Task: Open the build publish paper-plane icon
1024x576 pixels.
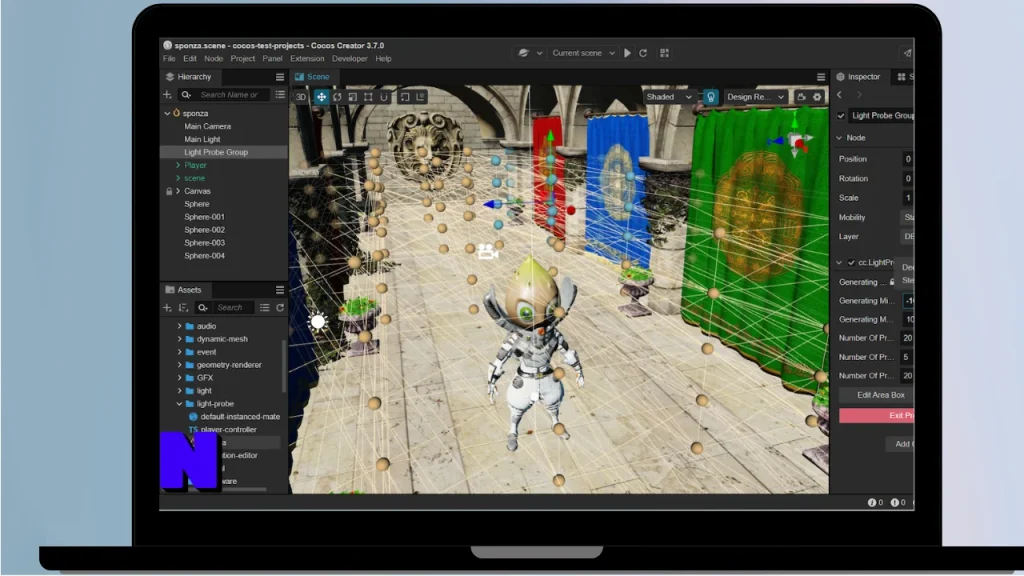Action: [x=907, y=53]
